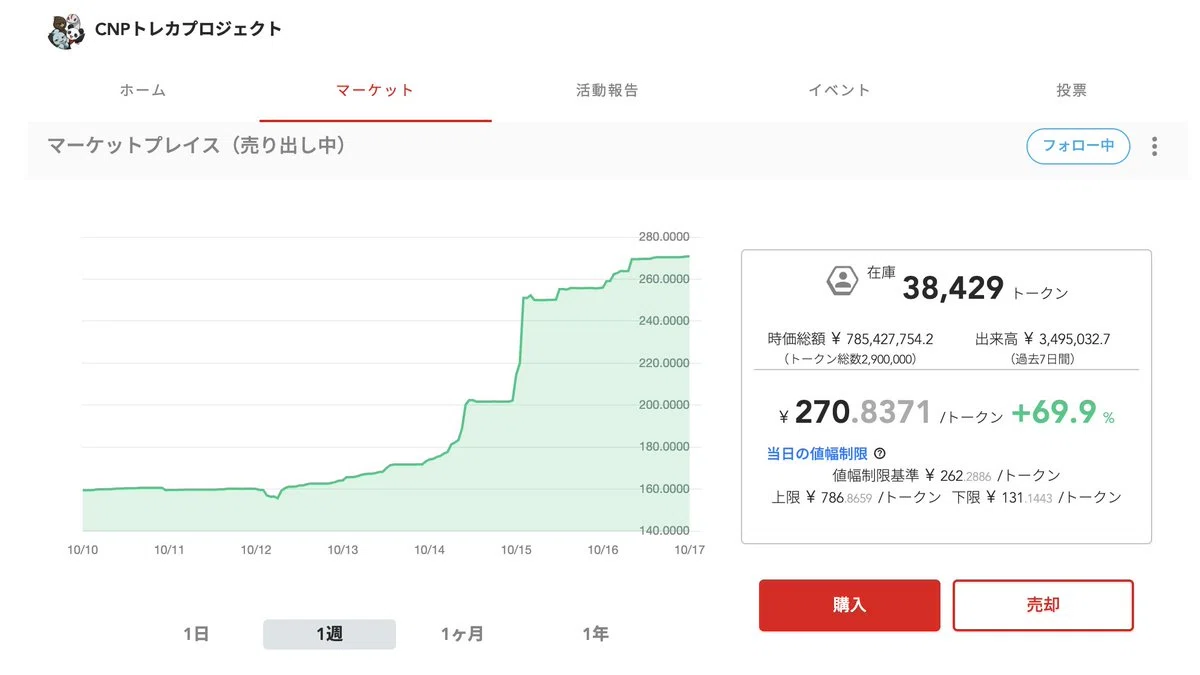
Task: Click the （過去7日間） note
Action: (x=1042, y=359)
